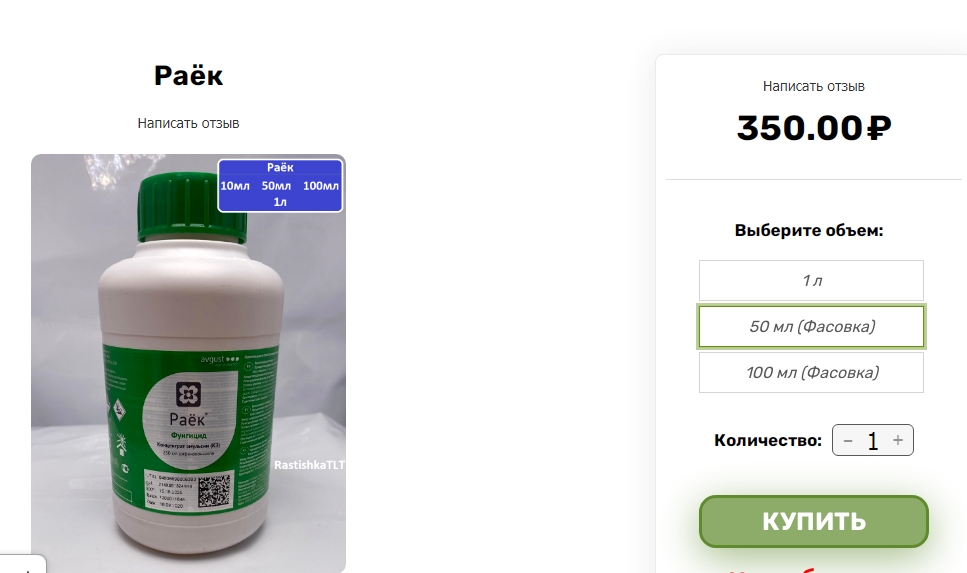
Task: Click Написать отзыв under product title
Action: (188, 123)
